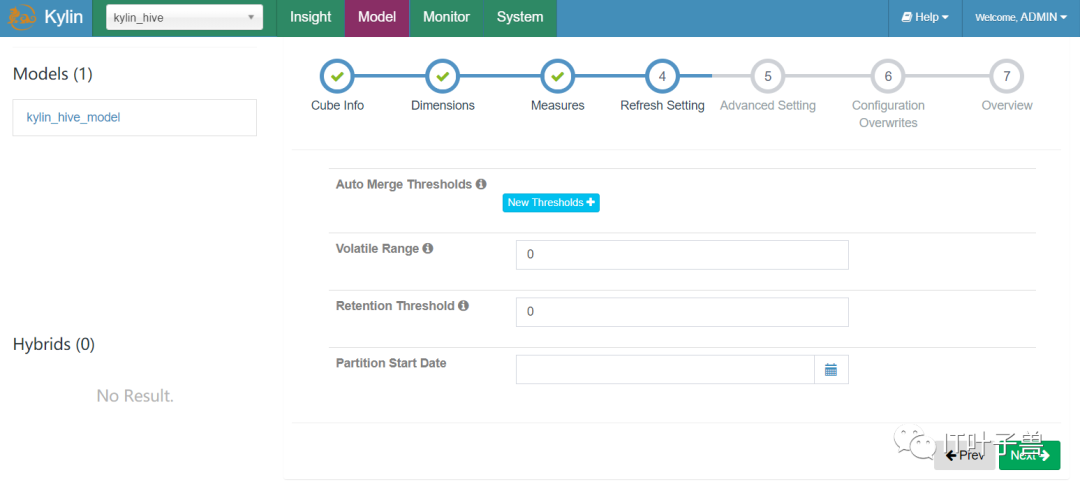
Task: Click the Measures step label
Action: tap(558, 106)
